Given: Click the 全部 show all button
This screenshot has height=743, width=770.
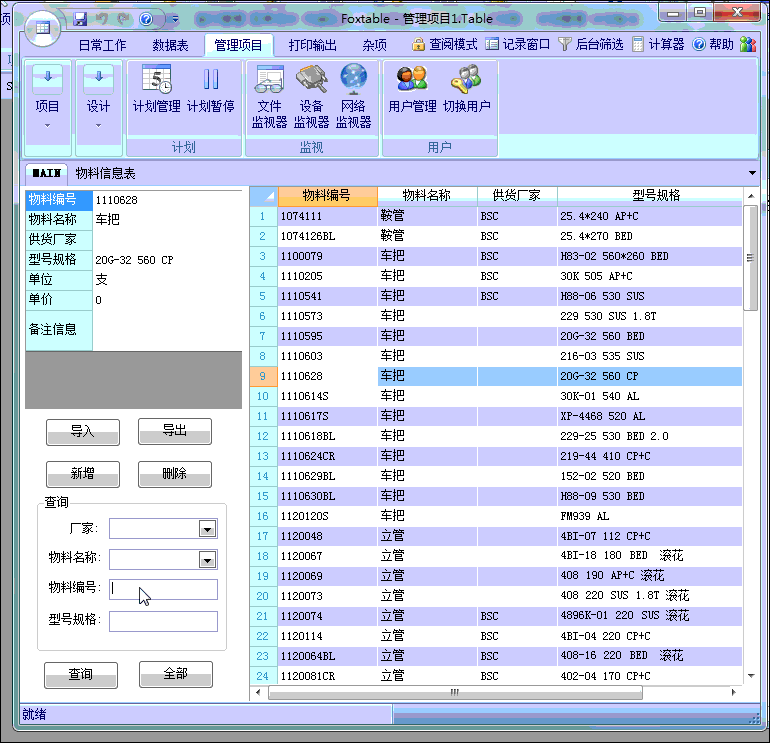Looking at the screenshot, I should [x=176, y=674].
